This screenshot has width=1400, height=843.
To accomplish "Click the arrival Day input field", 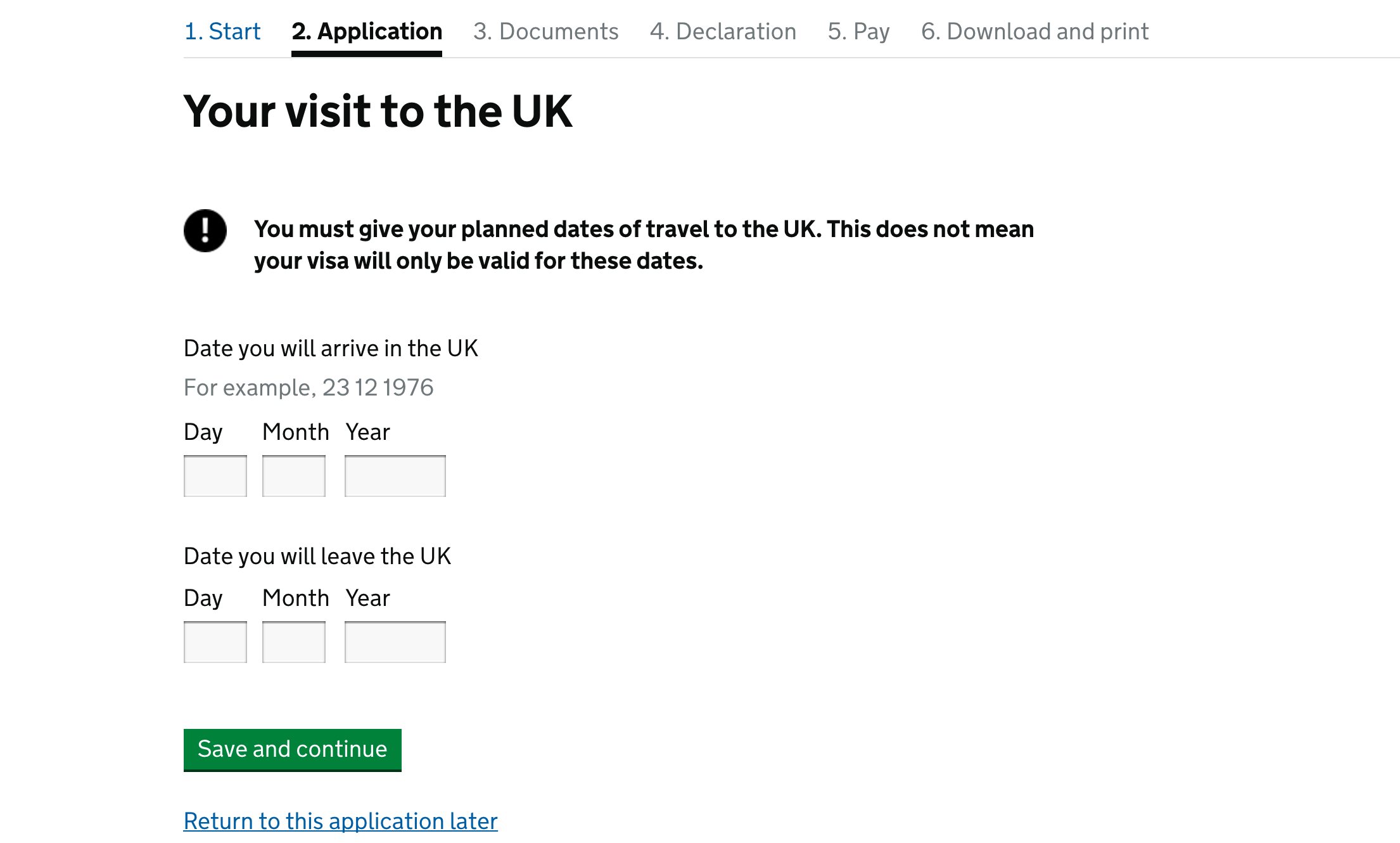I will pyautogui.click(x=215, y=475).
